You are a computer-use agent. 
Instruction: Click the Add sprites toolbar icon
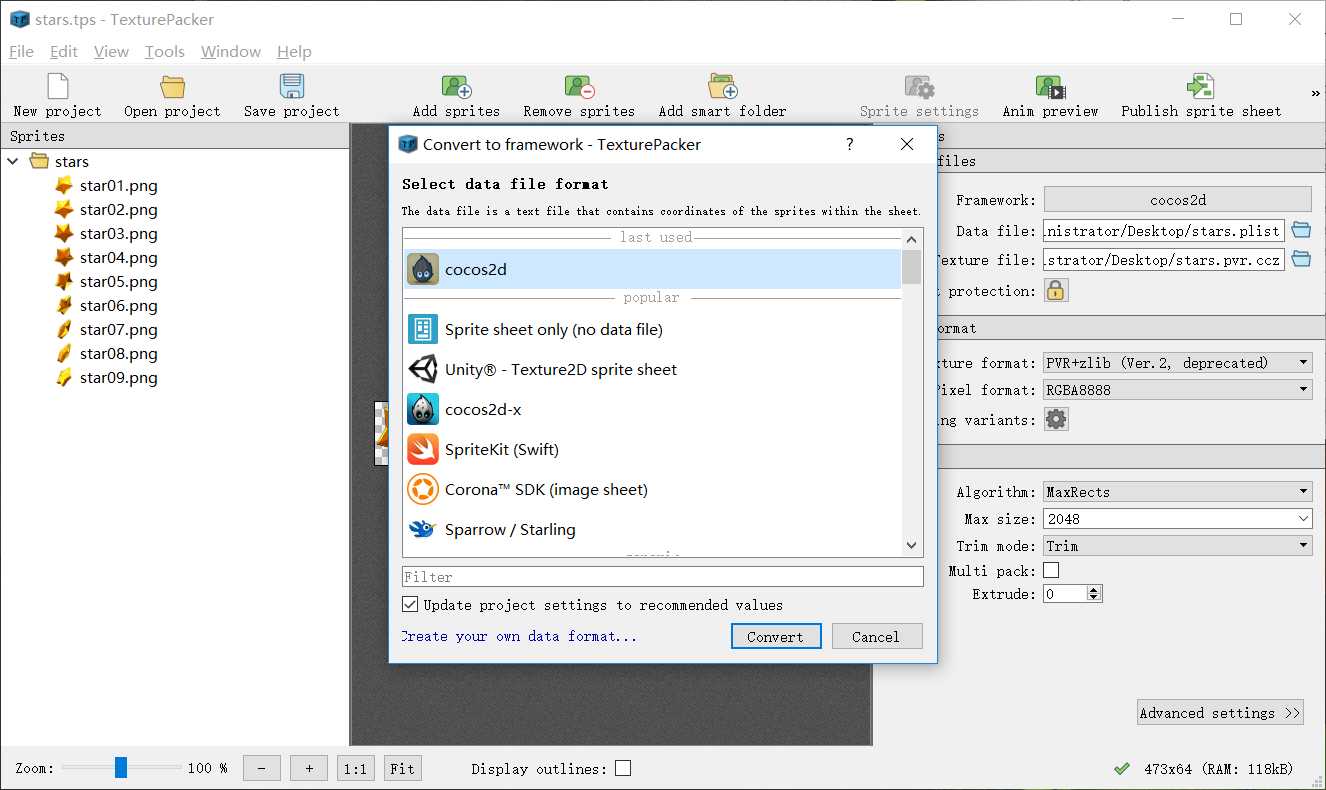(x=457, y=86)
